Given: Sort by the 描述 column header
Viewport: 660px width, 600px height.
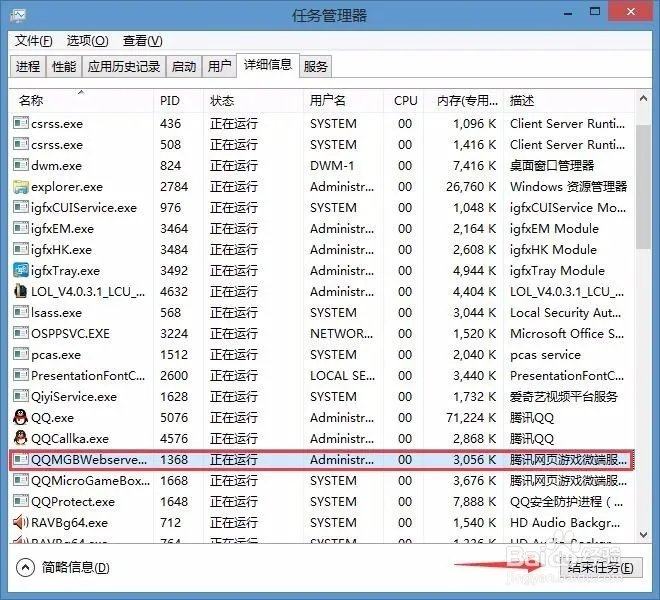Looking at the screenshot, I should click(x=568, y=101).
